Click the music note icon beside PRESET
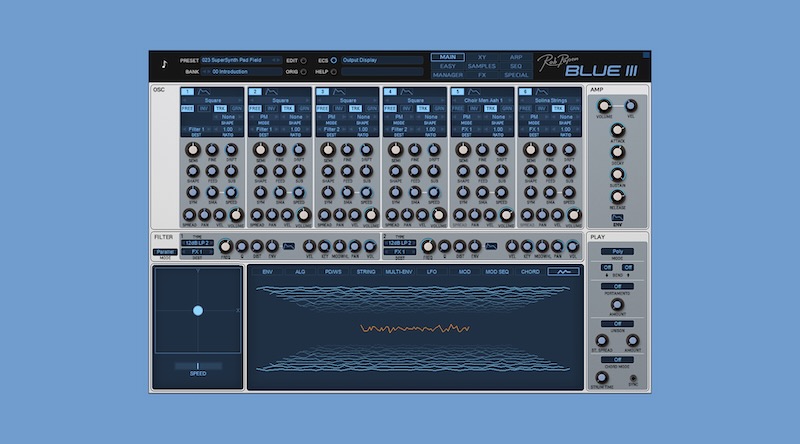 [x=164, y=64]
